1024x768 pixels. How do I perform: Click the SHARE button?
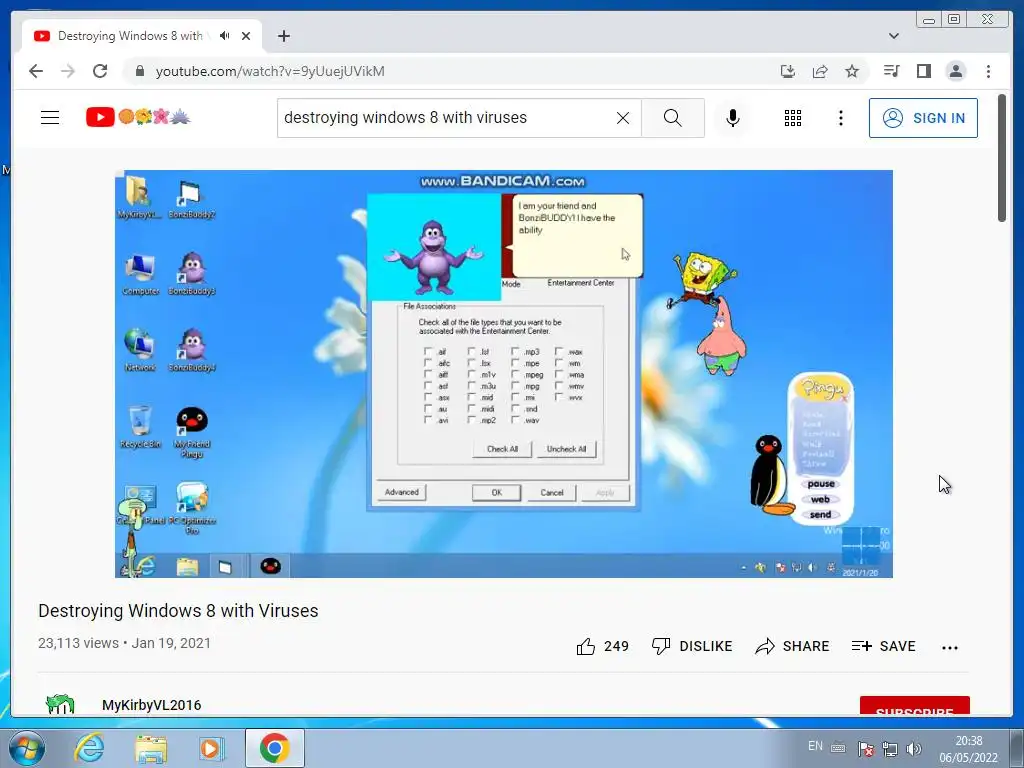(792, 647)
